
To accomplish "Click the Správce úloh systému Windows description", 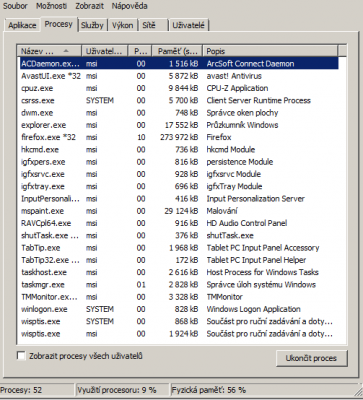I will click(x=261, y=285).
